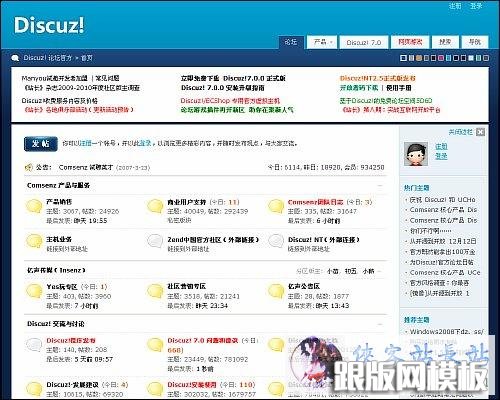Collapse the Discuz! 安装与讨论 category
The image size is (500, 400).
[380, 324]
